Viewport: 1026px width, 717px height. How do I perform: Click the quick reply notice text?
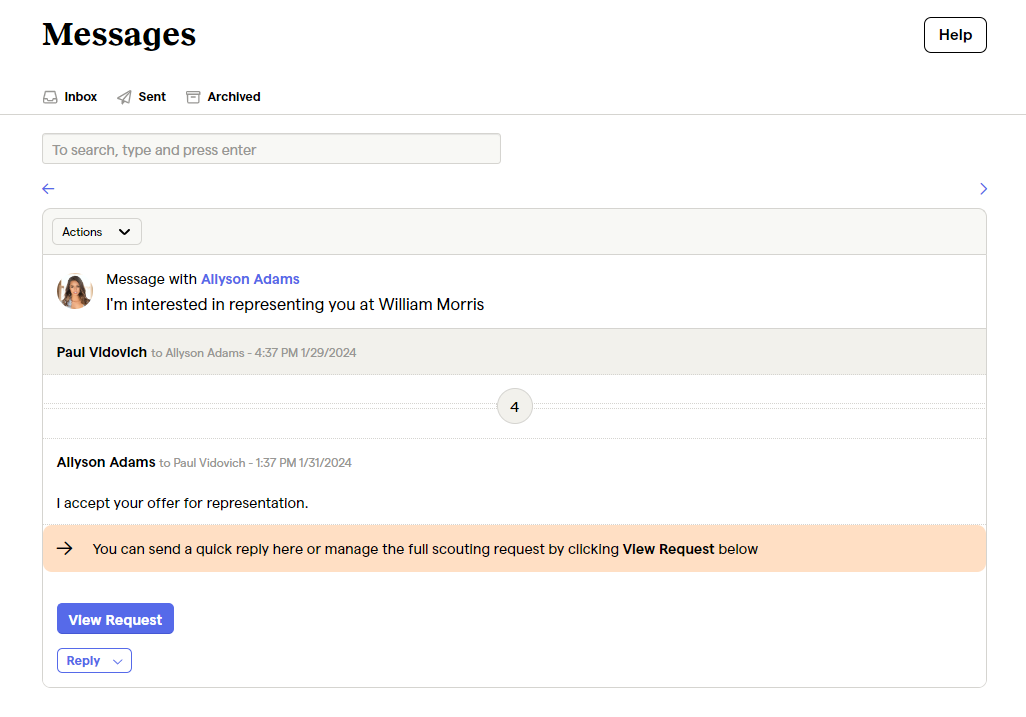(x=425, y=549)
